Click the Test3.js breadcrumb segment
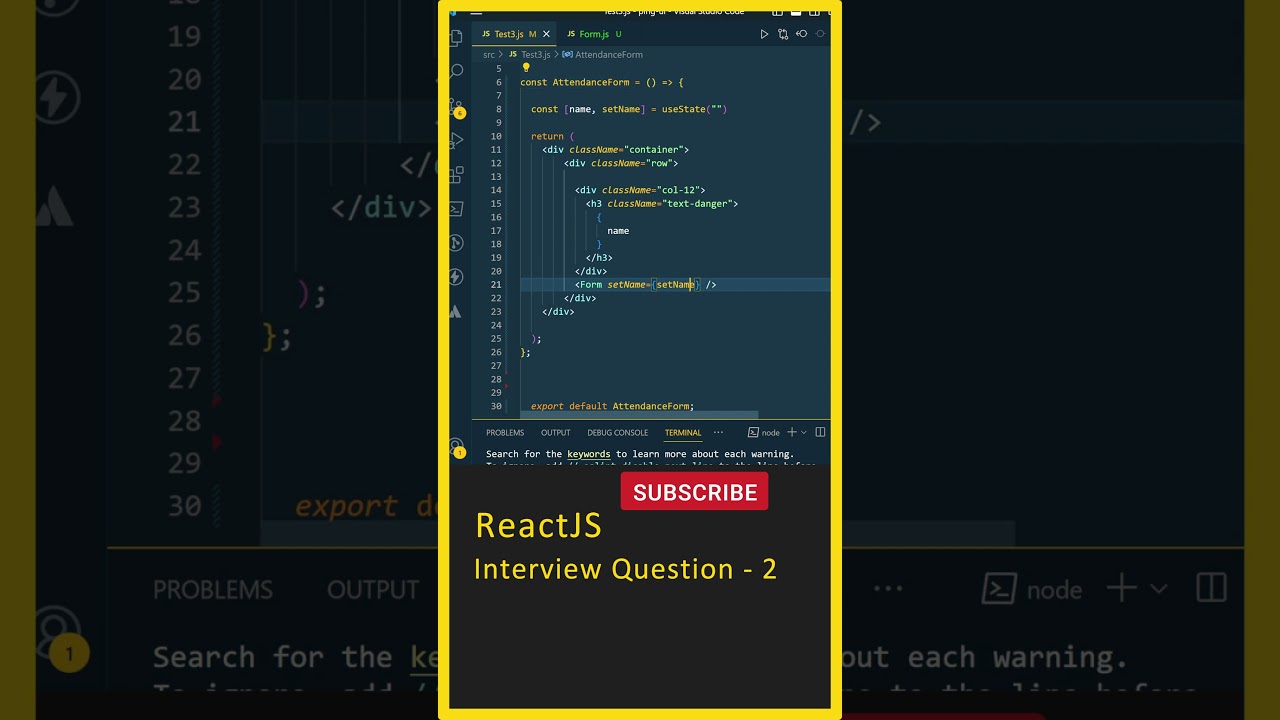The image size is (1280, 720). pos(530,55)
